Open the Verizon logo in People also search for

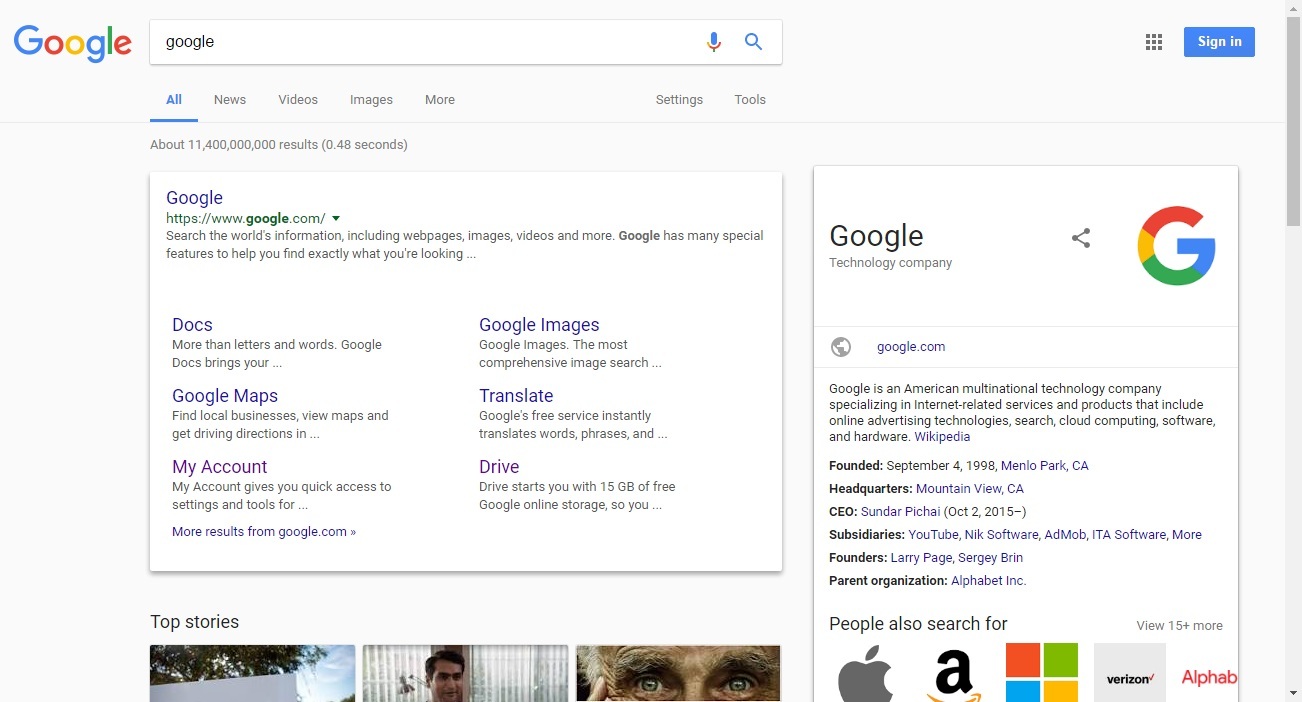tap(1130, 673)
